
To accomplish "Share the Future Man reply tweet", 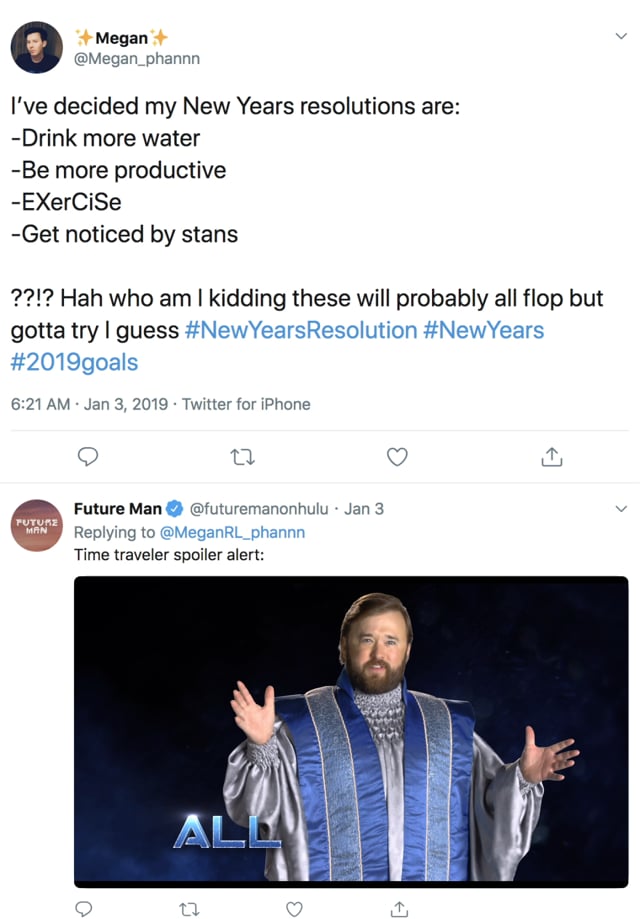I will click(398, 908).
